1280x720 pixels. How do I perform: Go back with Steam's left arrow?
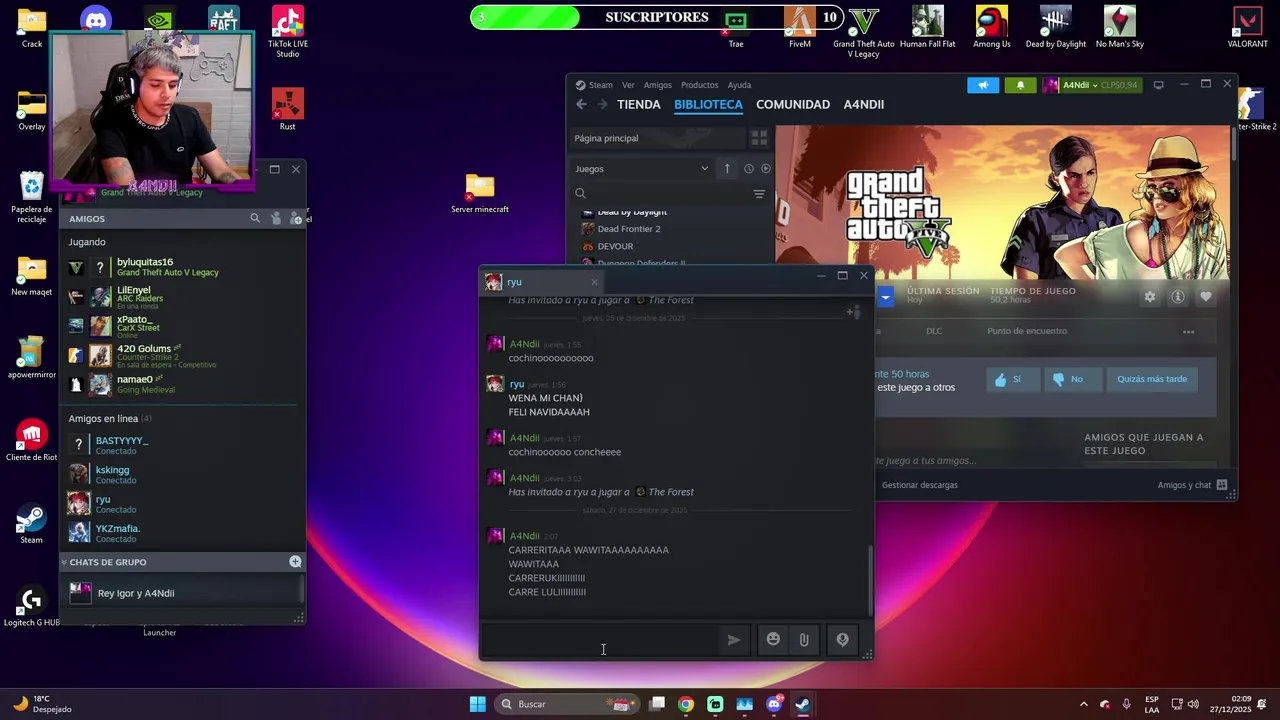point(581,104)
